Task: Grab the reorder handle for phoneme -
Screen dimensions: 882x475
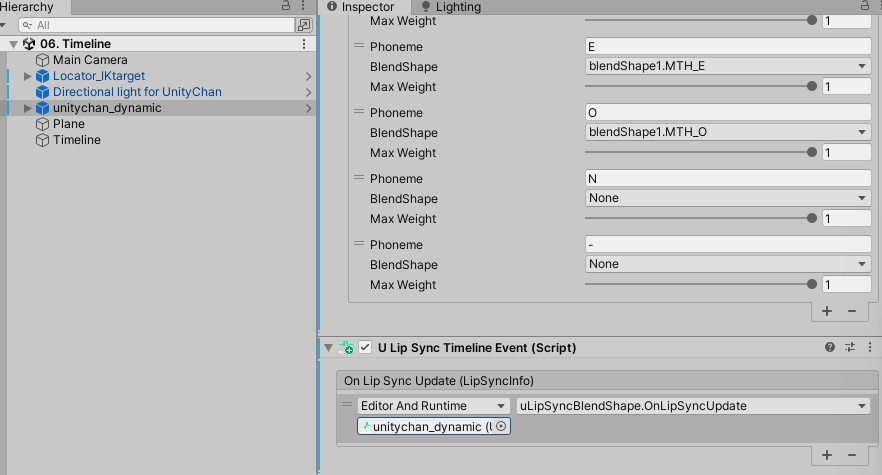Action: (359, 244)
